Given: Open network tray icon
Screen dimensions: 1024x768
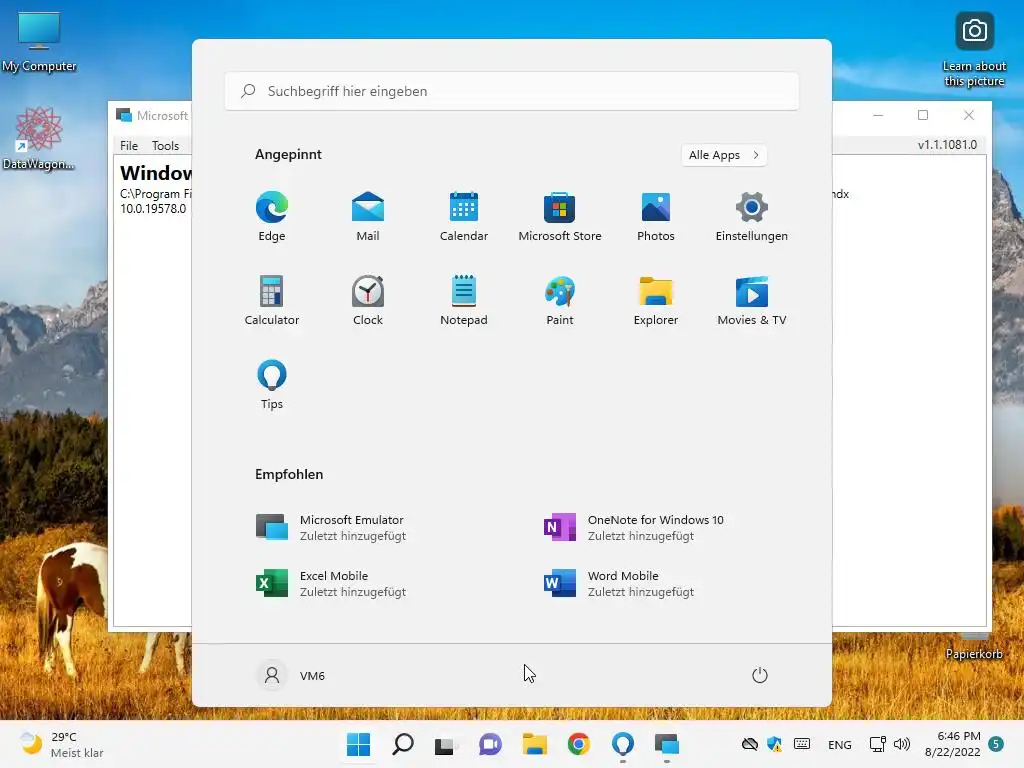Looking at the screenshot, I should pyautogui.click(x=878, y=744).
